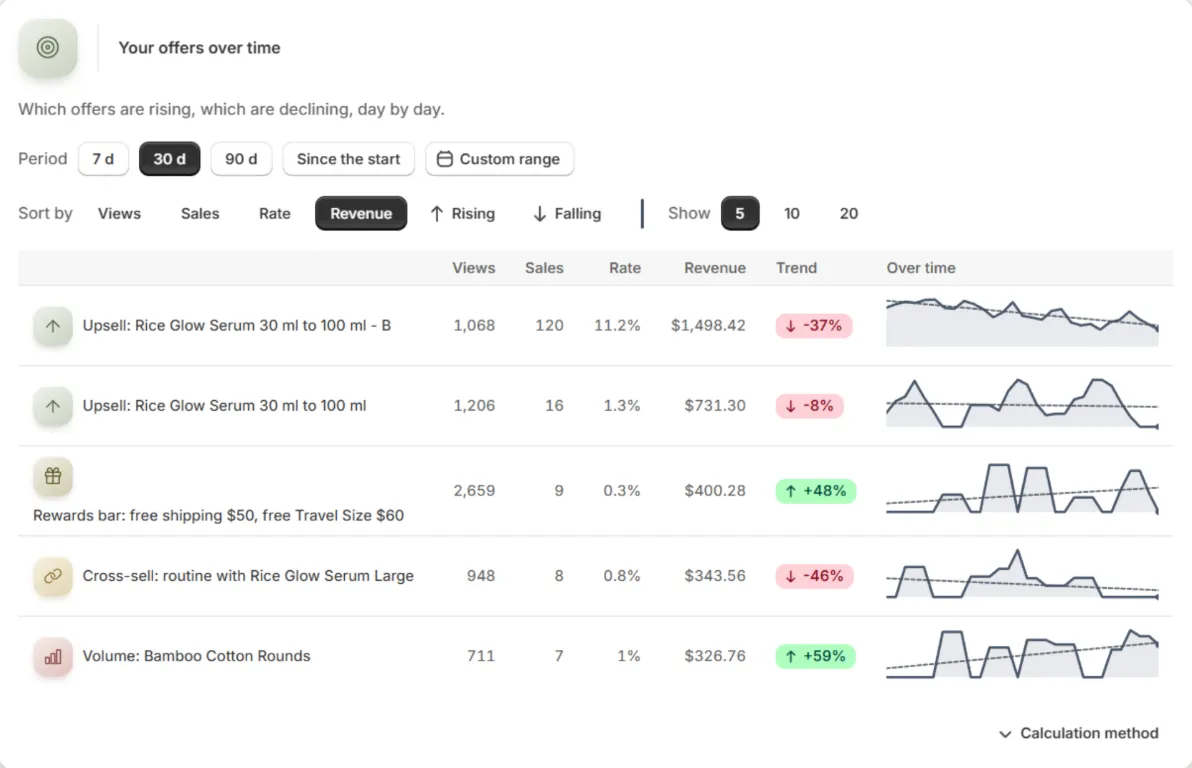The width and height of the screenshot is (1192, 768).
Task: Open sparkline chart for Cross-sell routine row
Action: coord(1022,574)
